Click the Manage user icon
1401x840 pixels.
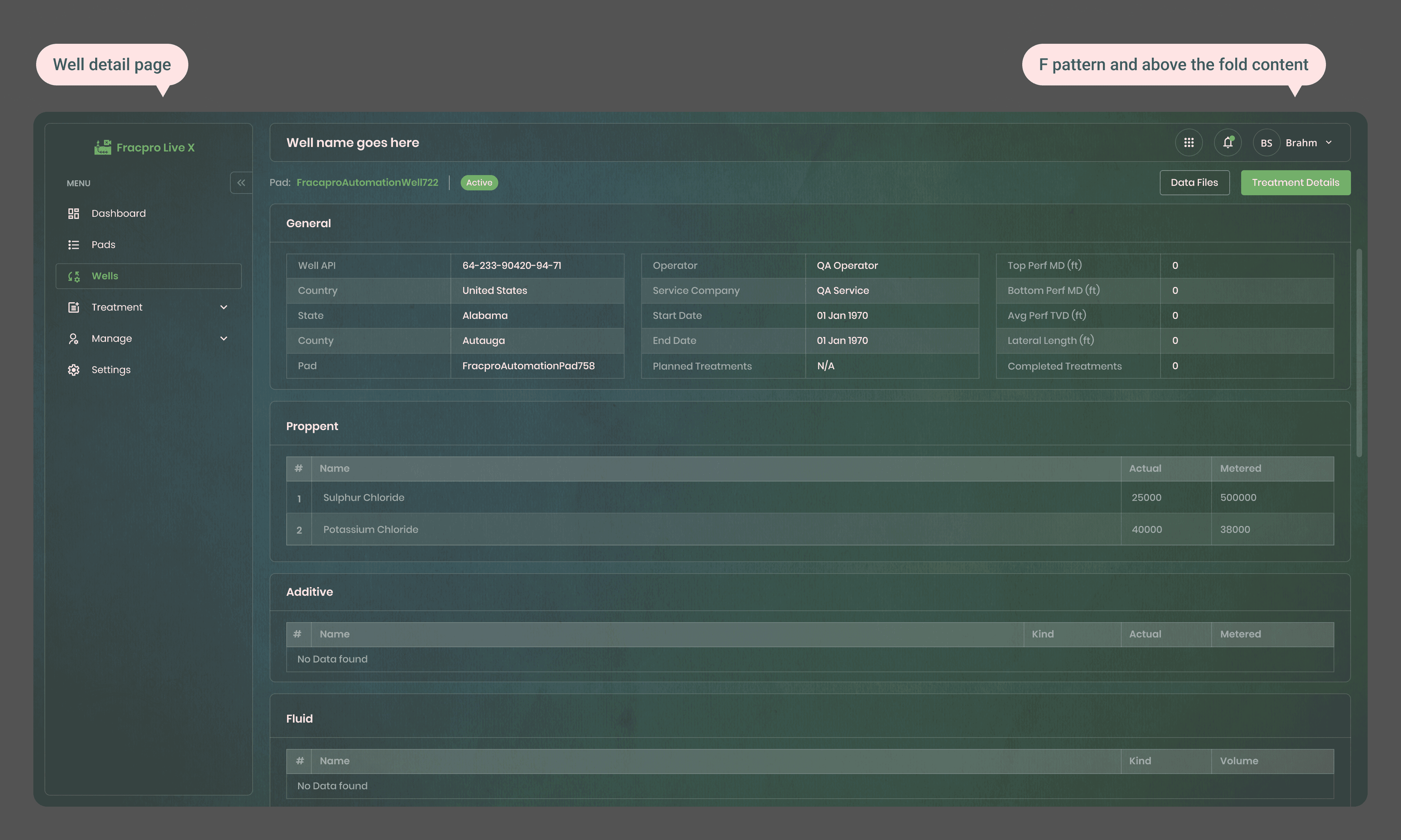pyautogui.click(x=74, y=338)
